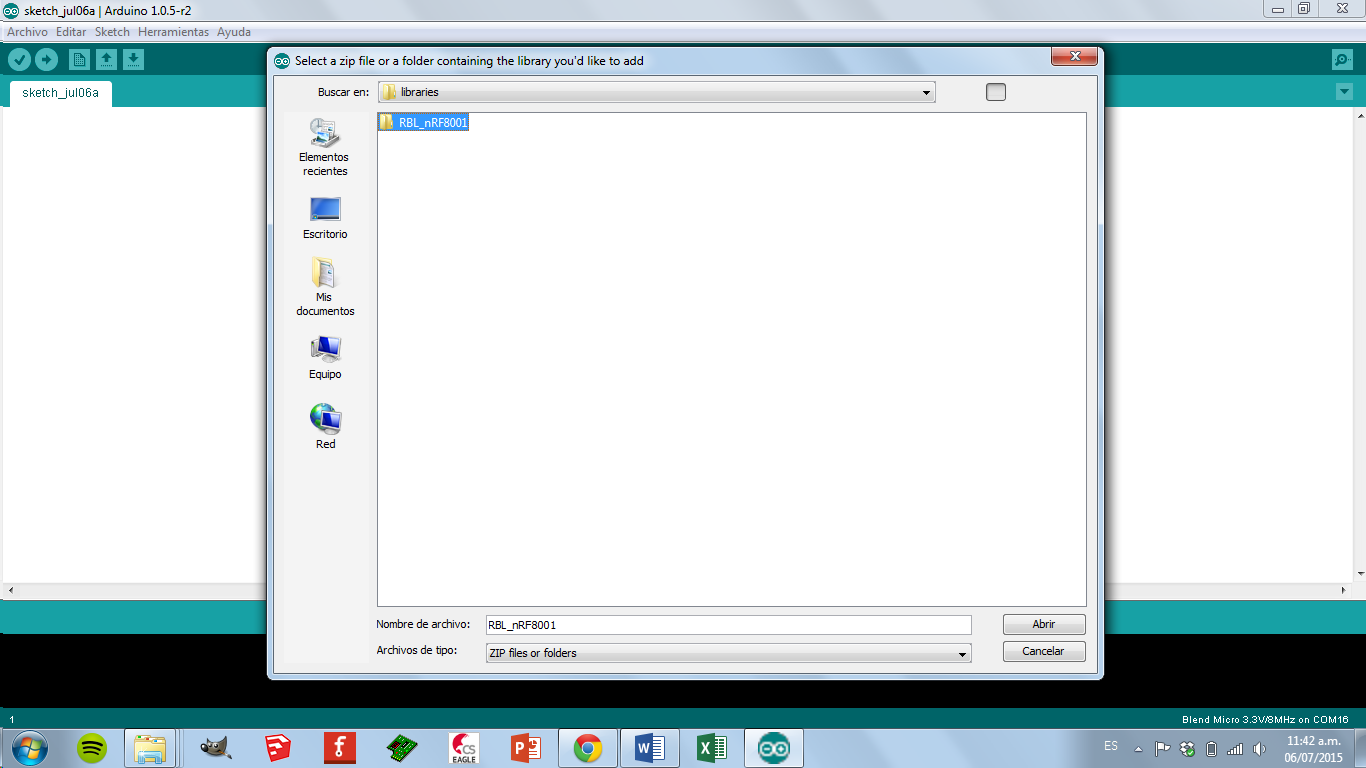Screen dimensions: 1366x768
Task: Open the Editar menu
Action: coord(71,32)
